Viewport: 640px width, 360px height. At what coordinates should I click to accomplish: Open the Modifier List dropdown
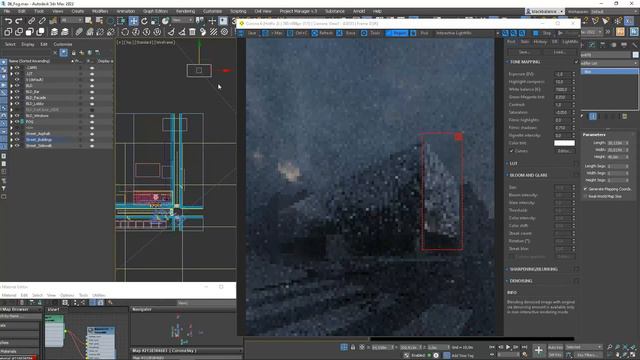[x=609, y=63]
